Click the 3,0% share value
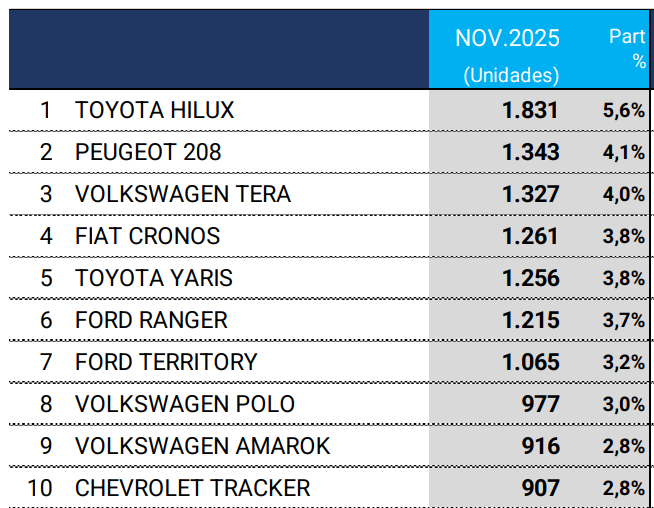 pos(624,405)
